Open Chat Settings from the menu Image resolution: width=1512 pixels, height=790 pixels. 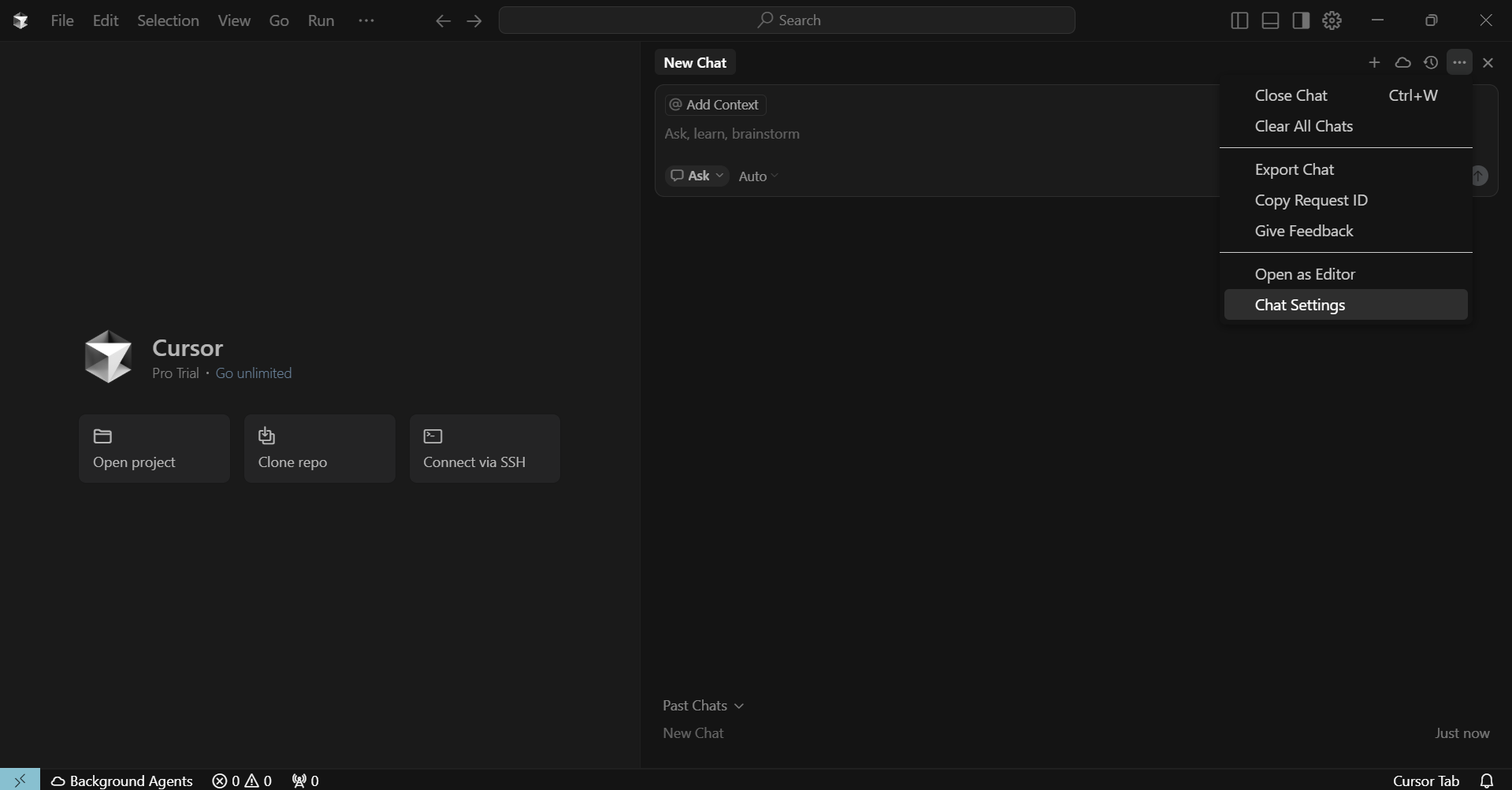tap(1346, 305)
